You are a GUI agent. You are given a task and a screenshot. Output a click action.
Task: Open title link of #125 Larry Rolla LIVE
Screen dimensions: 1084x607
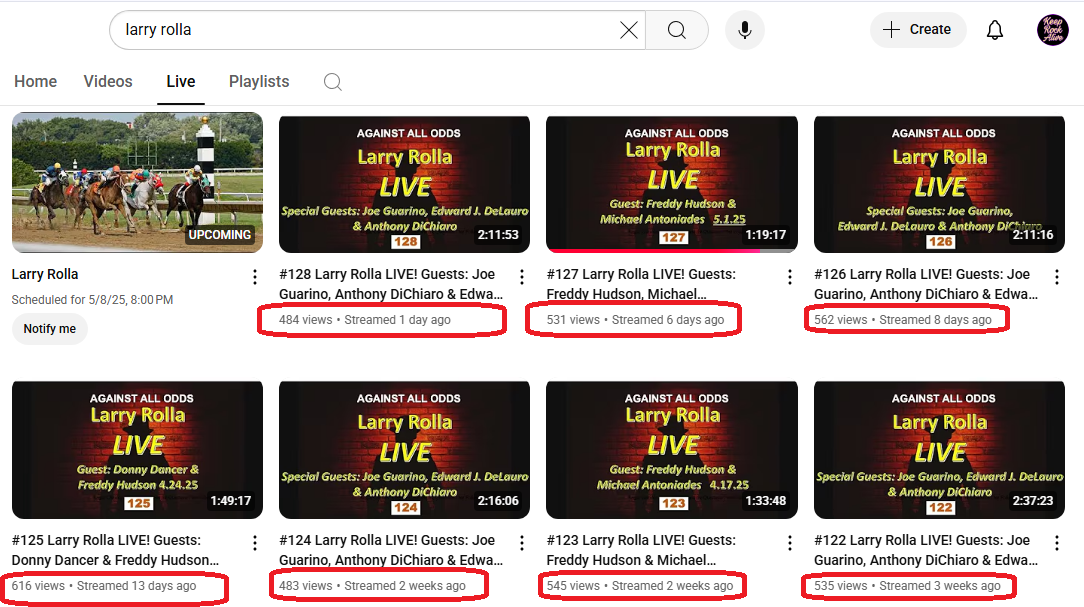(115, 550)
